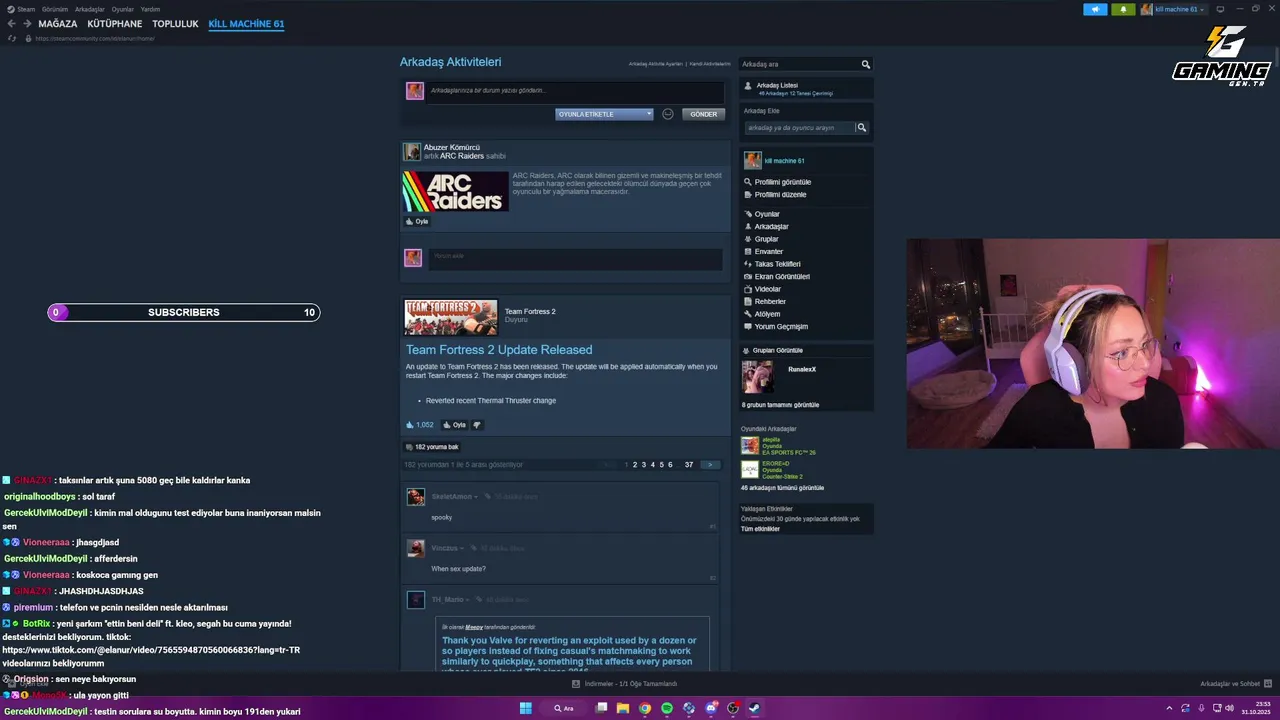Open the Arkadaşlar menu in the menu bar
Screen dimensions: 1280x720
click(x=90, y=9)
